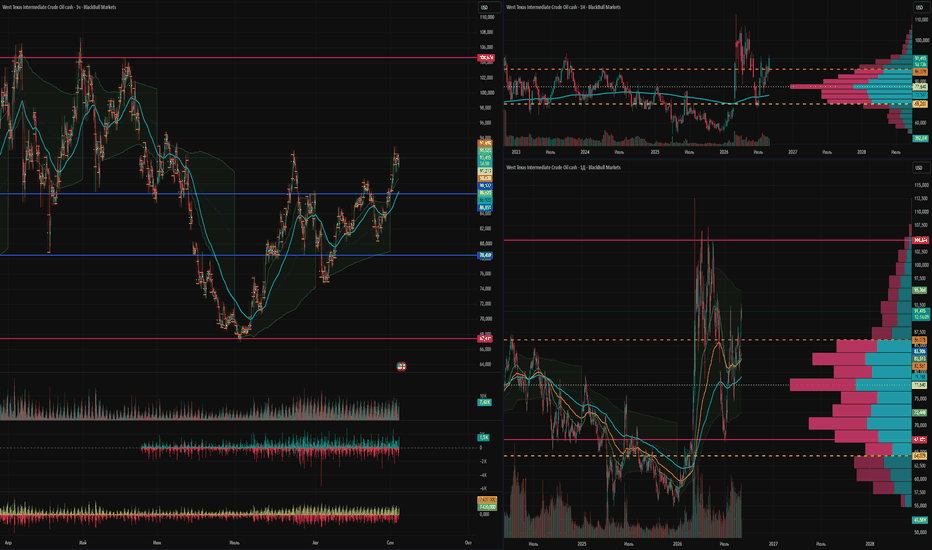This screenshot has height=550, width=932.
Task: Click the hourly West Texas Intermediate chart title
Action: point(59,7)
